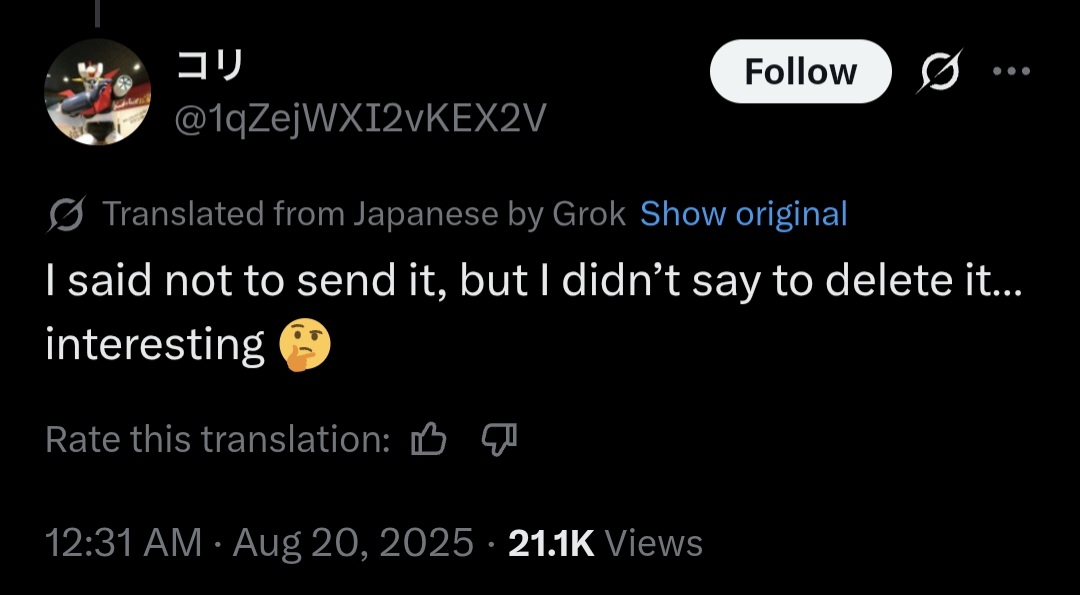Click the "Rate this translation:" label
This screenshot has width=1080, height=595.
coord(218,439)
